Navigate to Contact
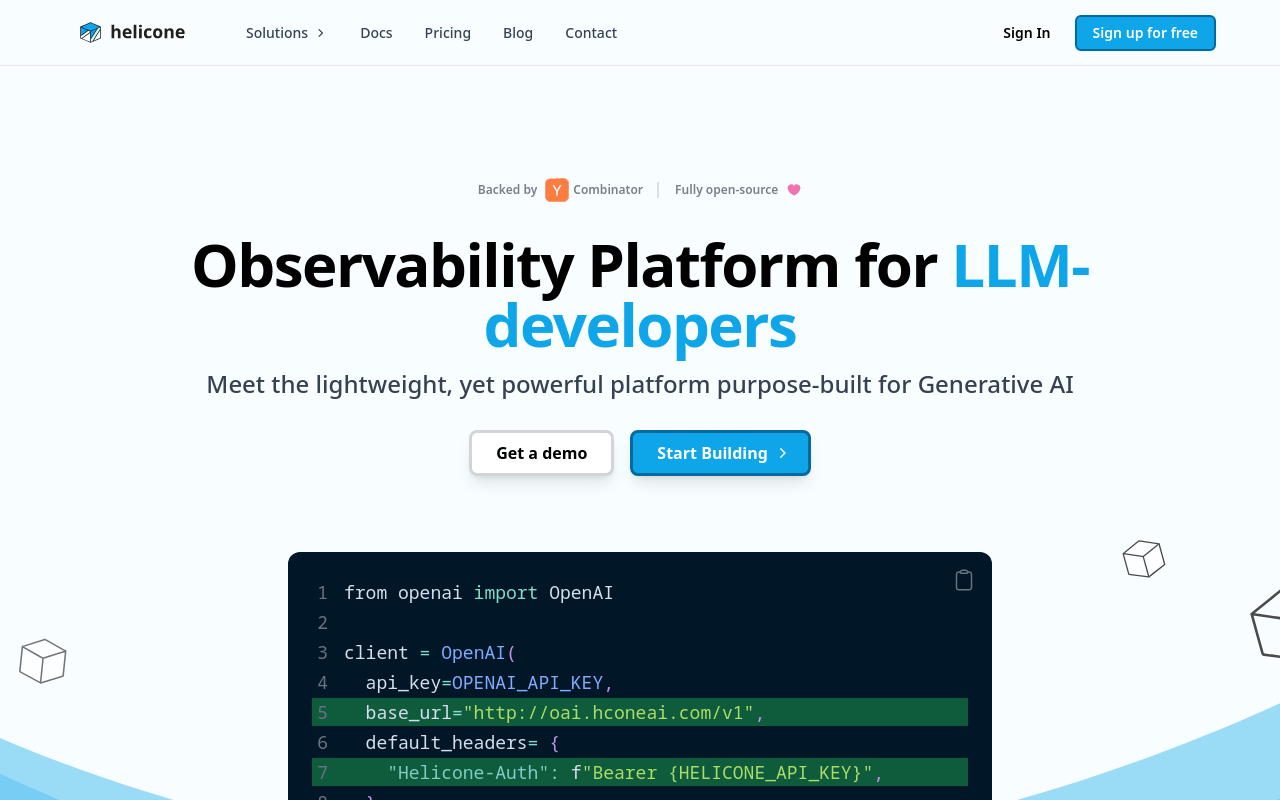This screenshot has height=800, width=1280. (591, 33)
